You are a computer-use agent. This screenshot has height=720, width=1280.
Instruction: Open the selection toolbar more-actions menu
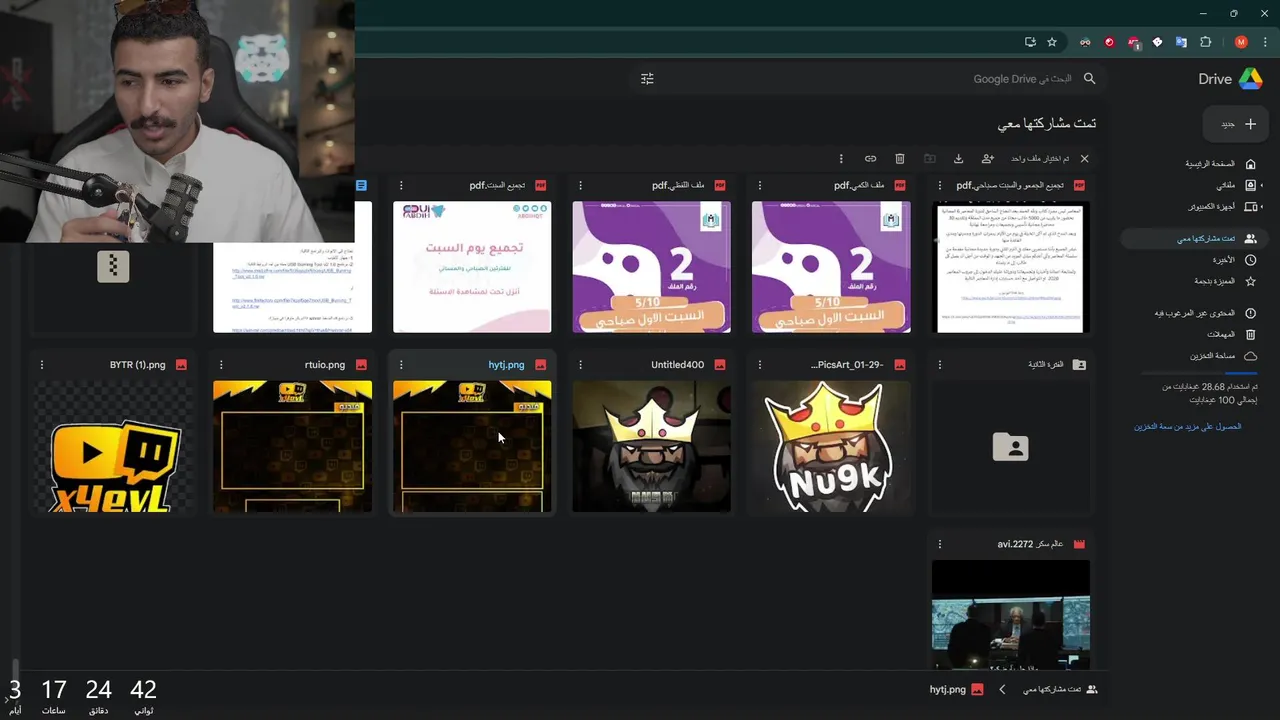click(841, 159)
